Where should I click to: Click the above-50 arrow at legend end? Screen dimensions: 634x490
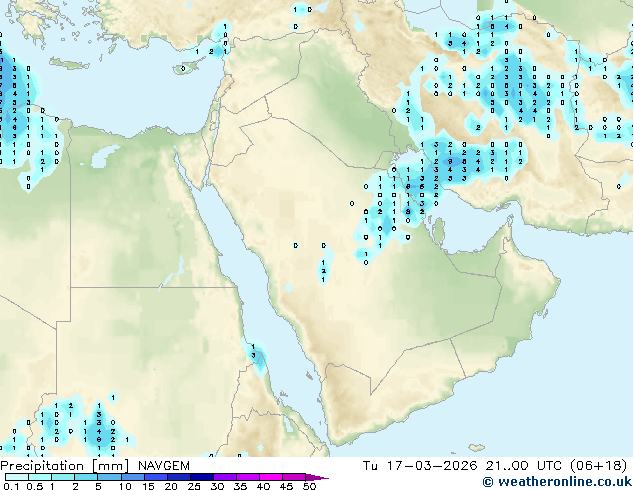click(x=317, y=477)
